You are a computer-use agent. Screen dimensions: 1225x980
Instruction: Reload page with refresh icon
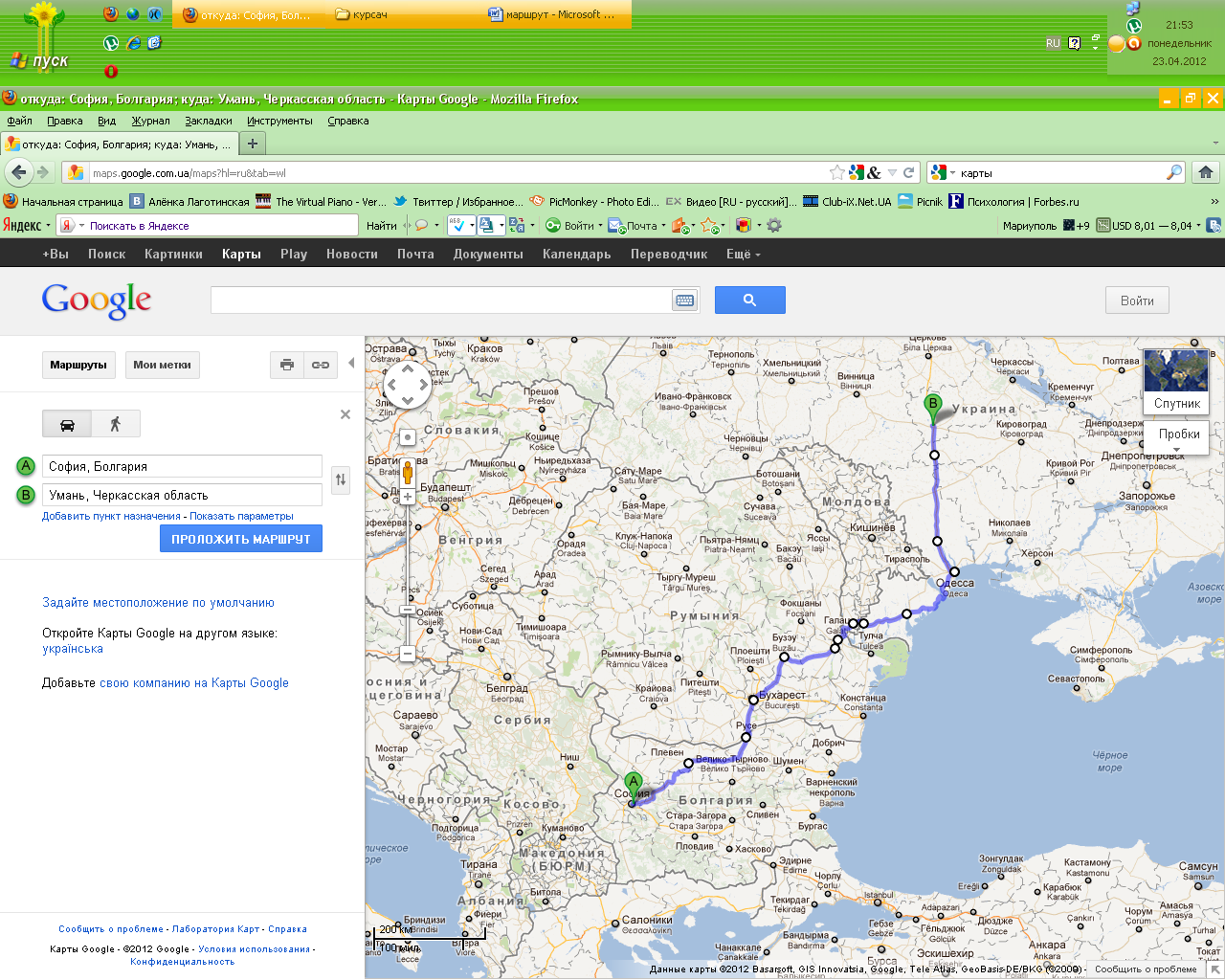[909, 172]
